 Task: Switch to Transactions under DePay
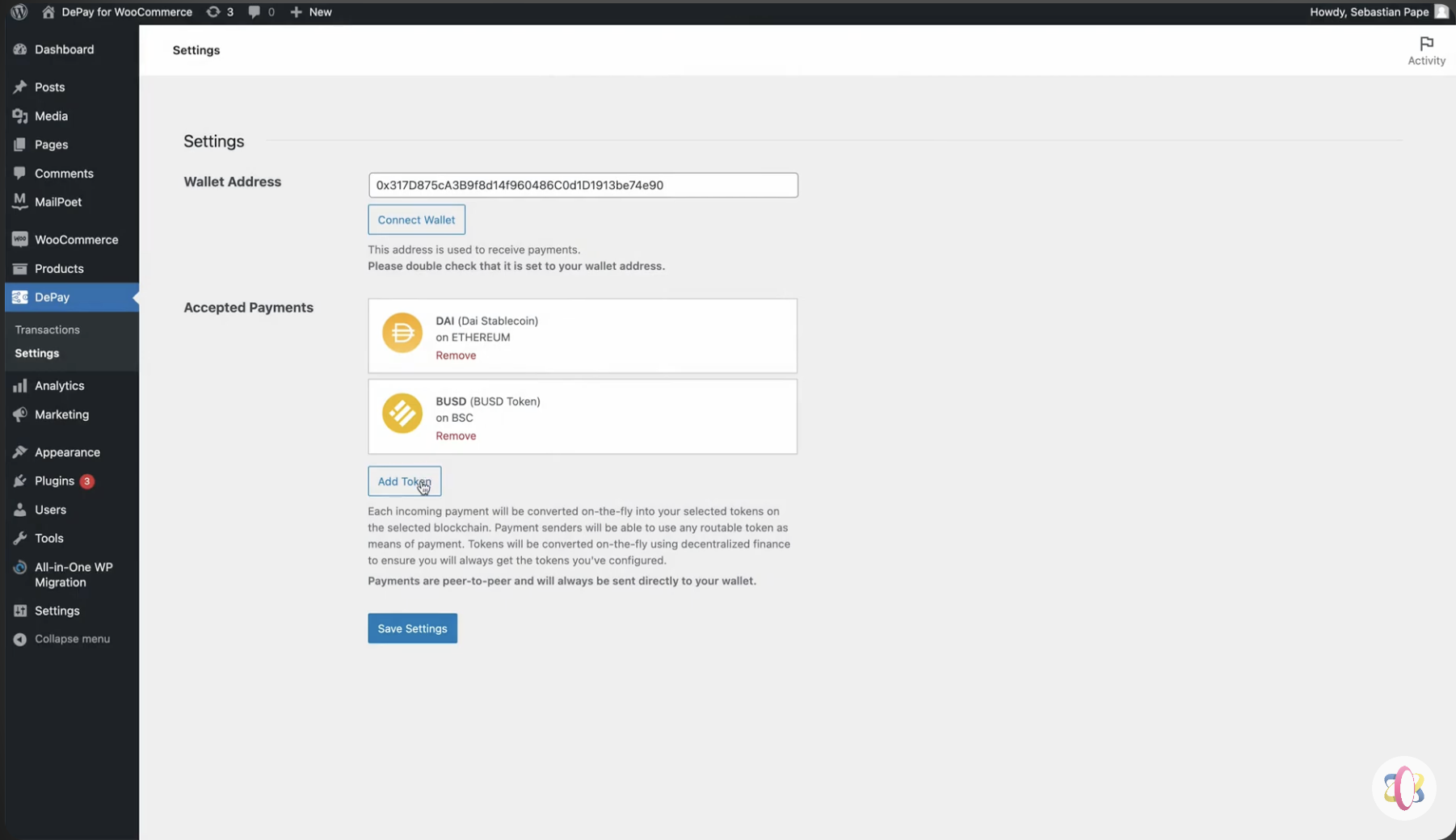click(47, 330)
